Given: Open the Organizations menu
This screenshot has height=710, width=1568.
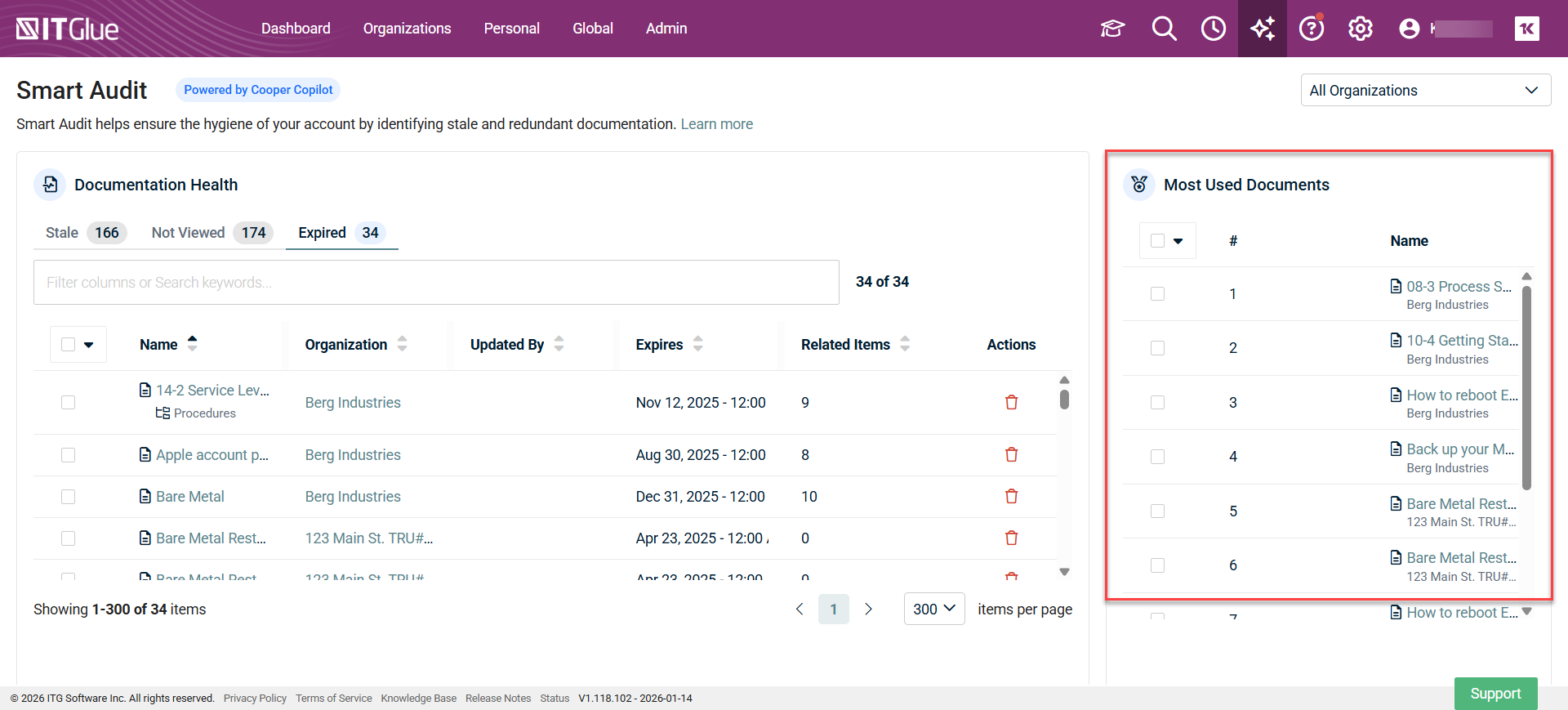Looking at the screenshot, I should tap(407, 29).
